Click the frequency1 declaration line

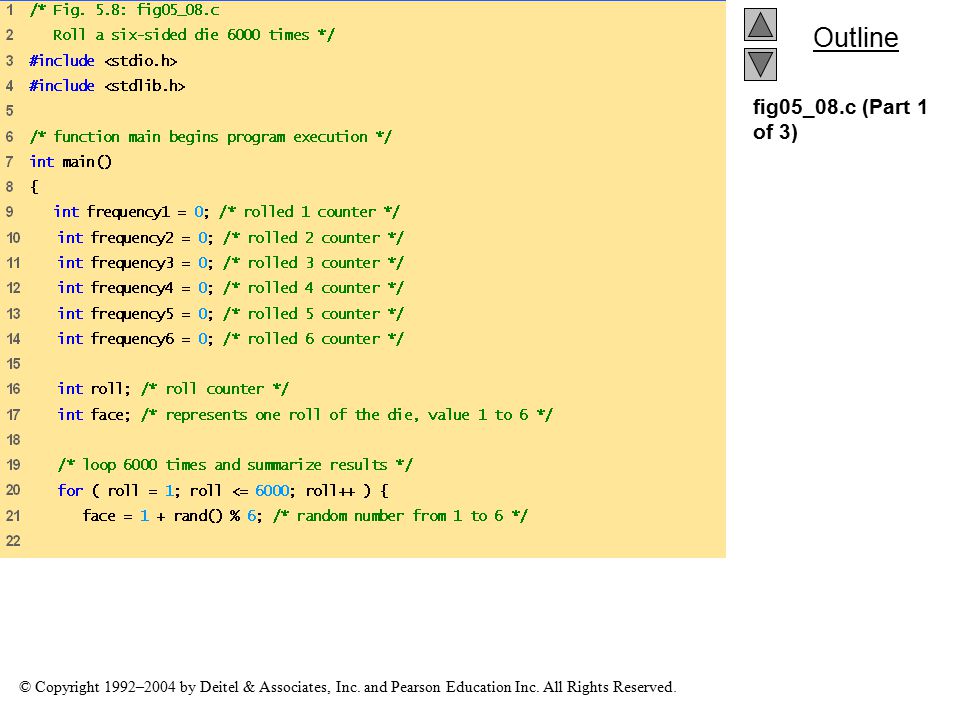tap(227, 212)
